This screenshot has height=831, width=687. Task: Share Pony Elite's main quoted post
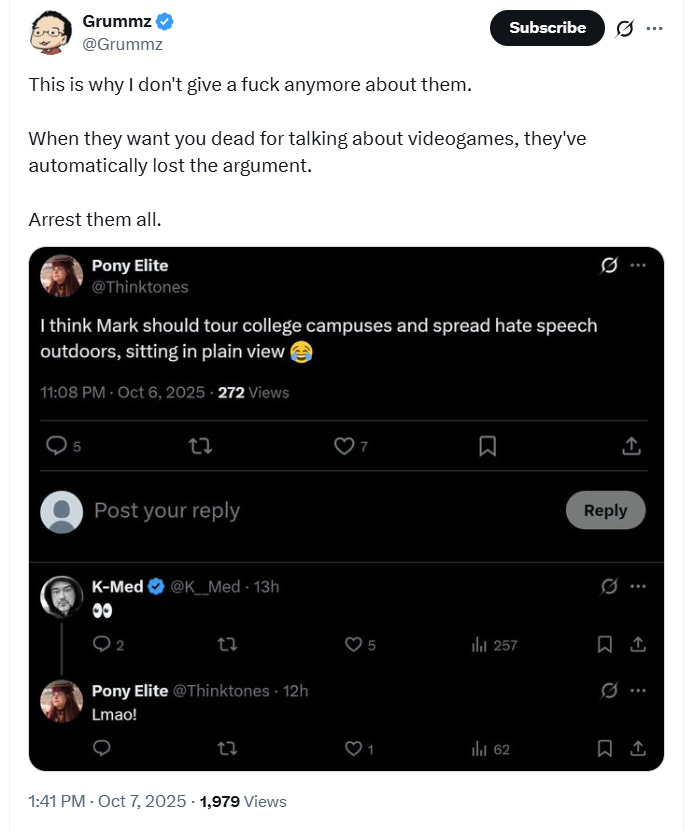pyautogui.click(x=631, y=446)
